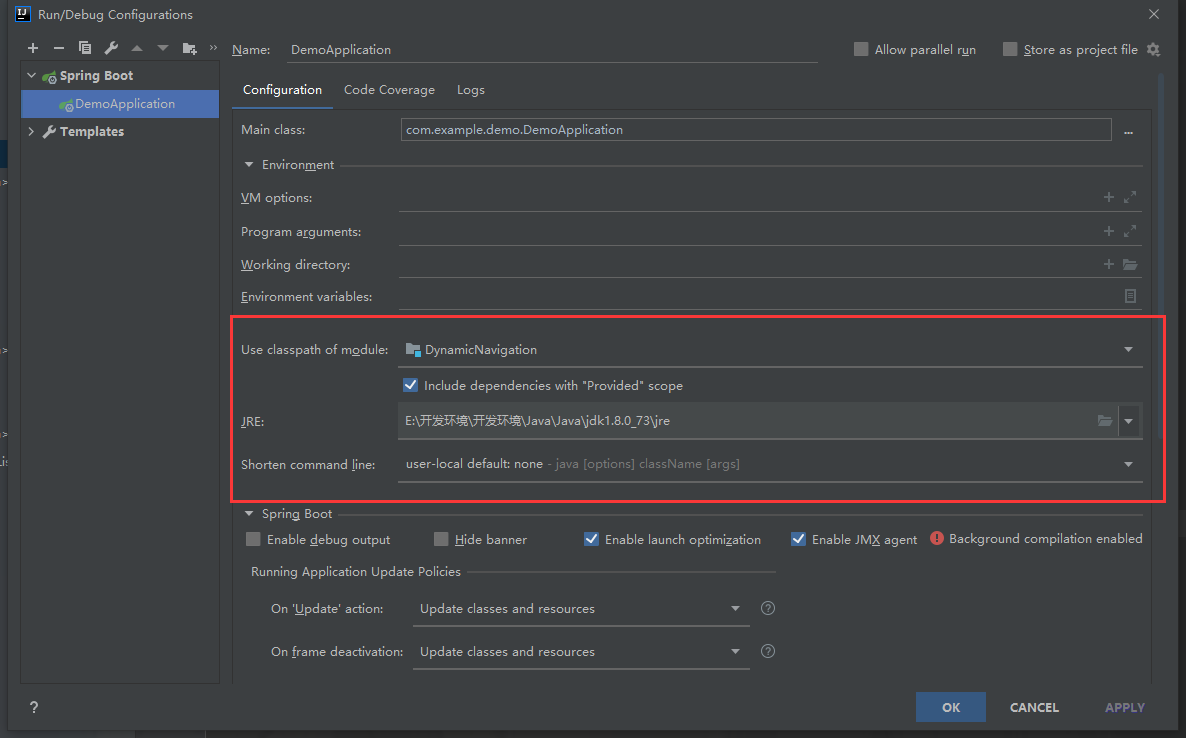This screenshot has height=738, width=1186.
Task: Open the Logs tab
Action: [x=470, y=89]
